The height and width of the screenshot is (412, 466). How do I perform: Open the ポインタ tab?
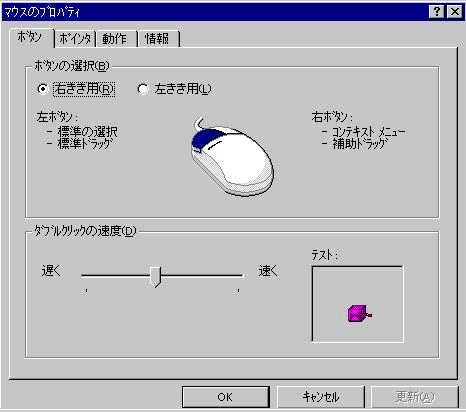point(75,39)
